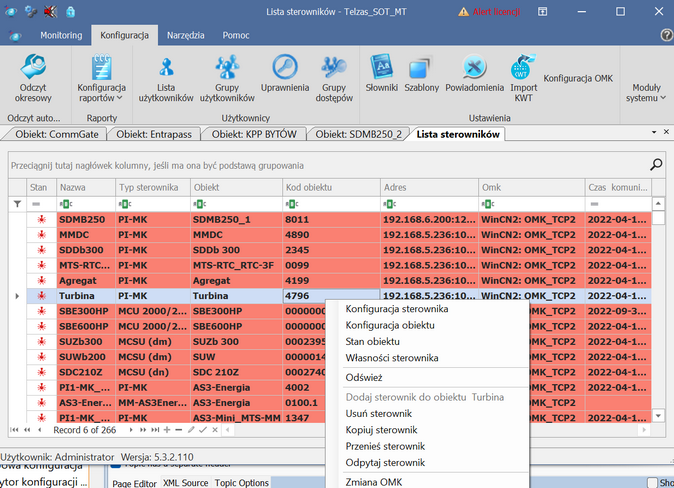
Task: Select the SUZb300 name cell
Action: click(x=86, y=342)
